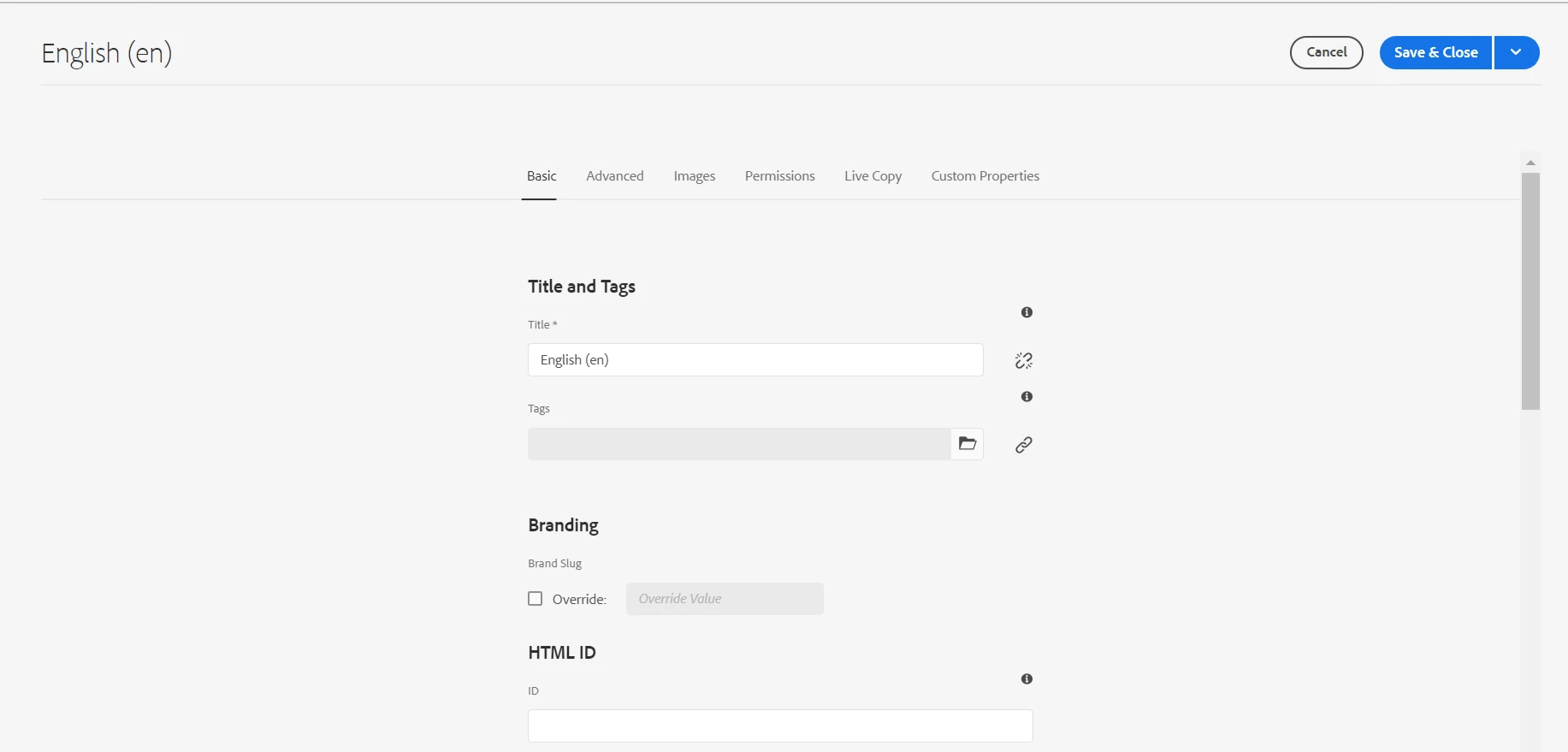Show the Custom Properties tab

(x=985, y=176)
